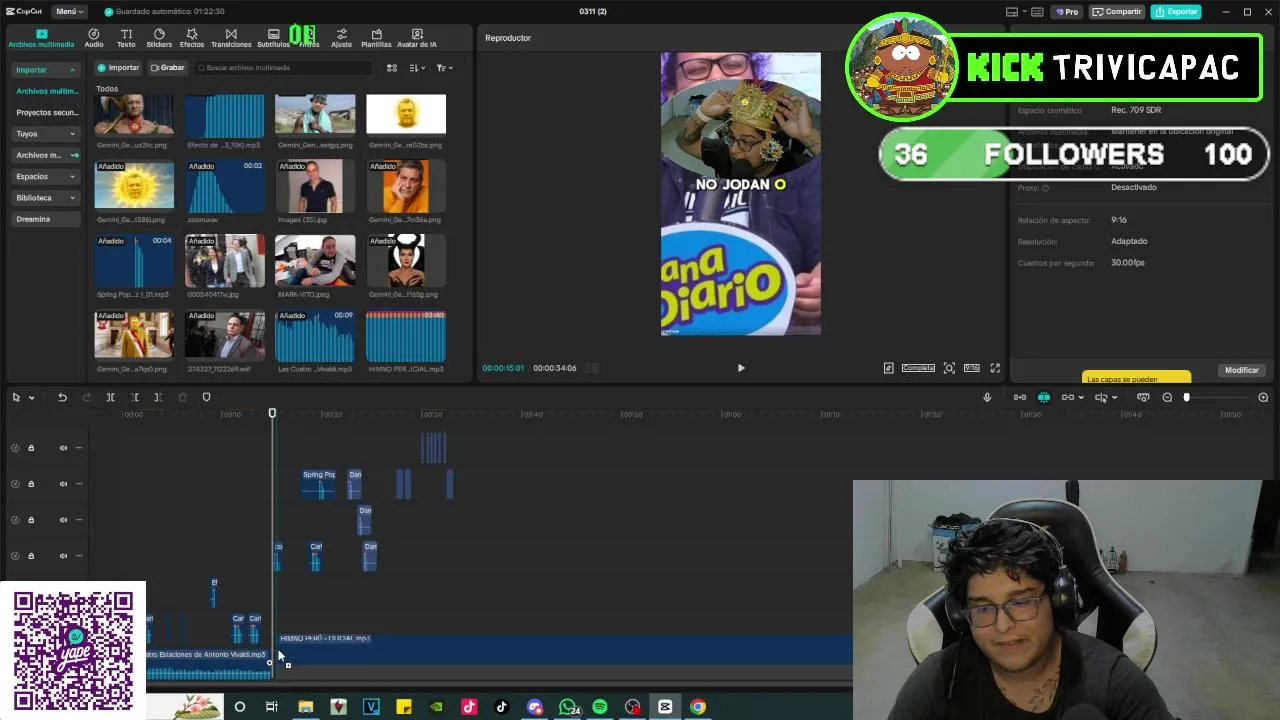Select the Transiciones tab

point(231,38)
